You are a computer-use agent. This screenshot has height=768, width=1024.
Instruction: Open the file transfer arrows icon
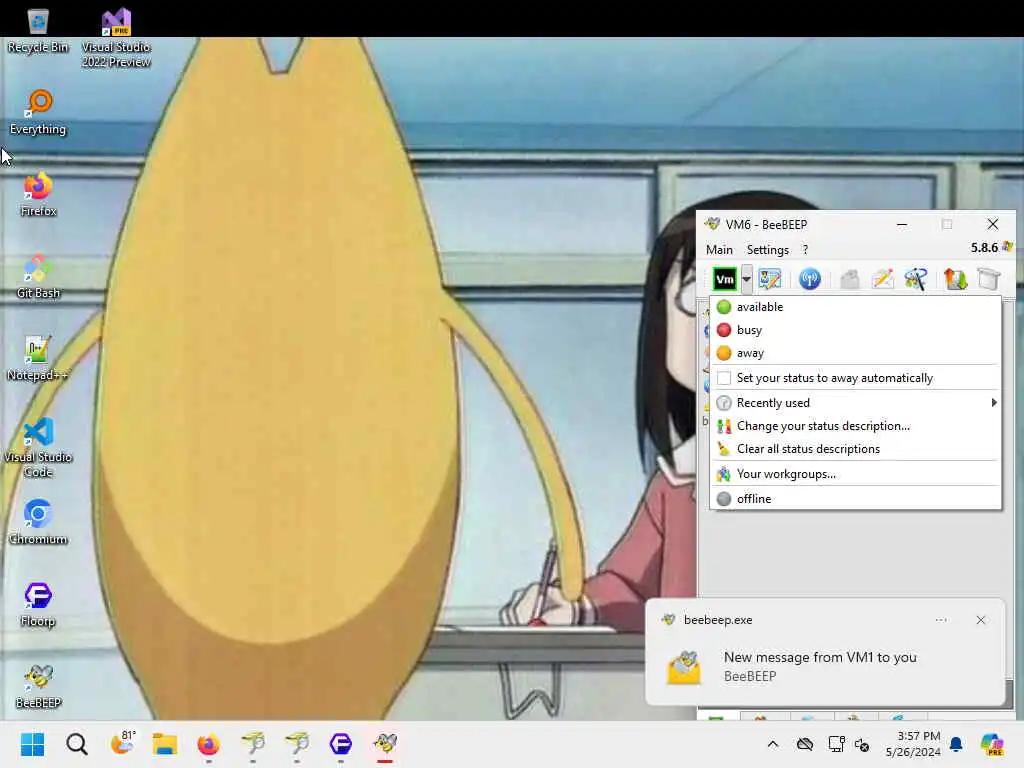[955, 280]
